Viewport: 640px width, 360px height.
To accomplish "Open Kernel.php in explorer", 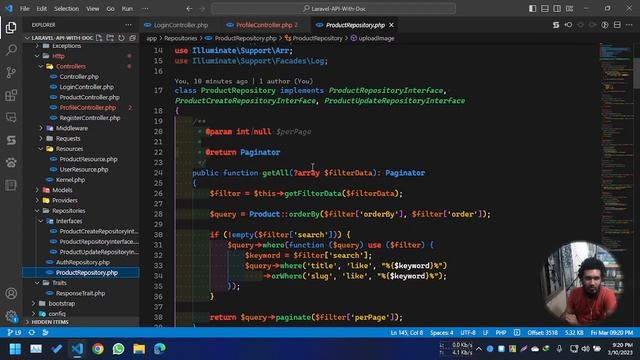I will 70,180.
